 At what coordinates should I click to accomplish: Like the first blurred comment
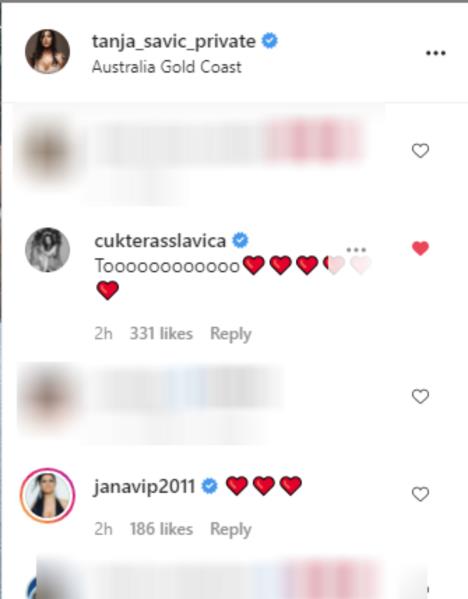coord(420,151)
